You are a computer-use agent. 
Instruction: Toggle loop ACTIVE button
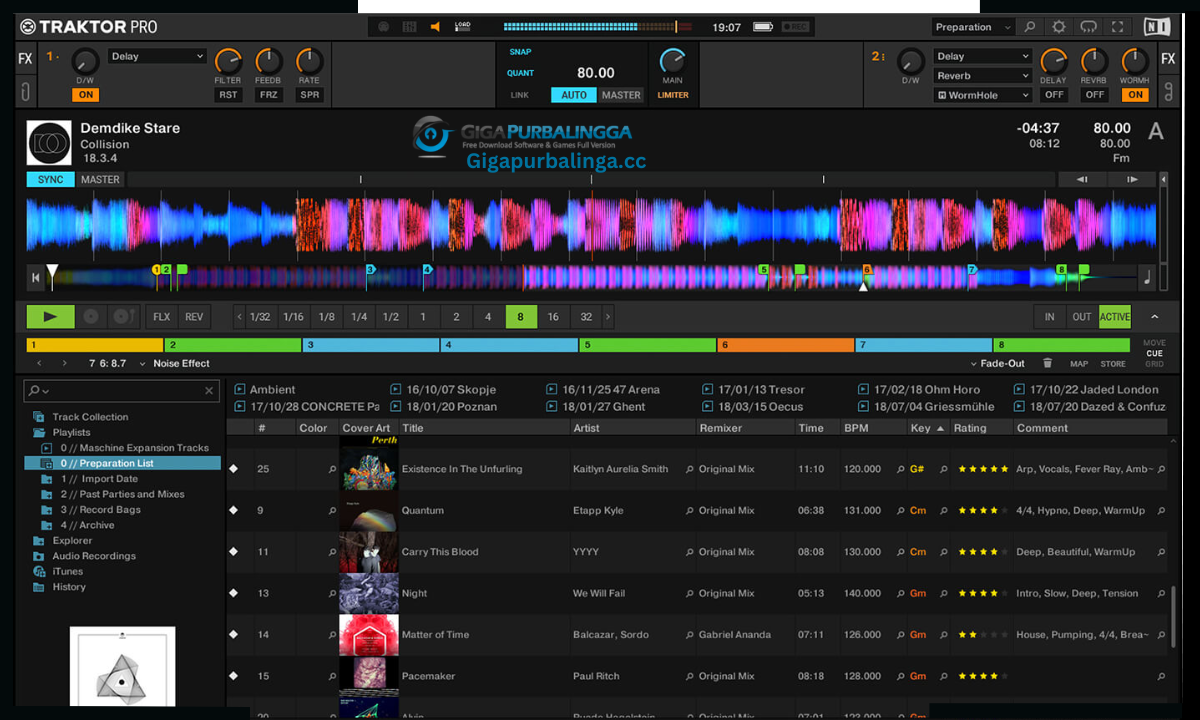click(x=1115, y=317)
